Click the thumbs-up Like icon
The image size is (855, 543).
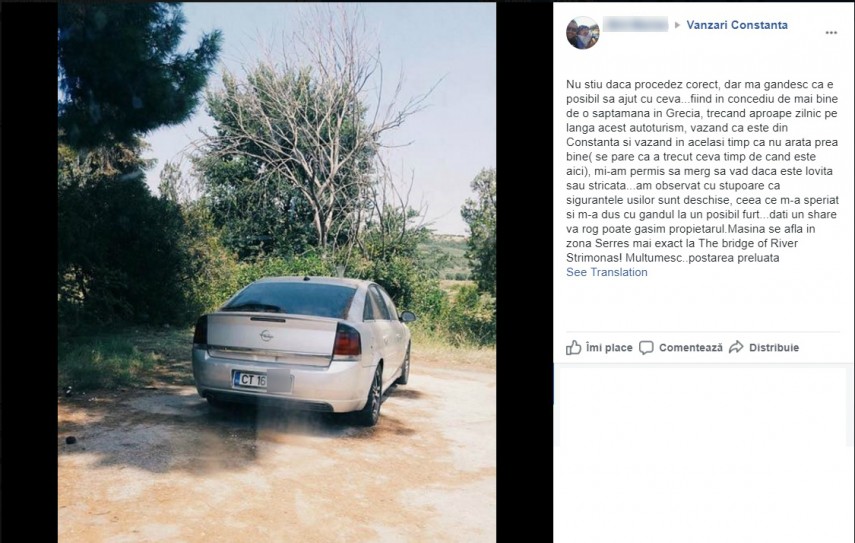(x=573, y=347)
